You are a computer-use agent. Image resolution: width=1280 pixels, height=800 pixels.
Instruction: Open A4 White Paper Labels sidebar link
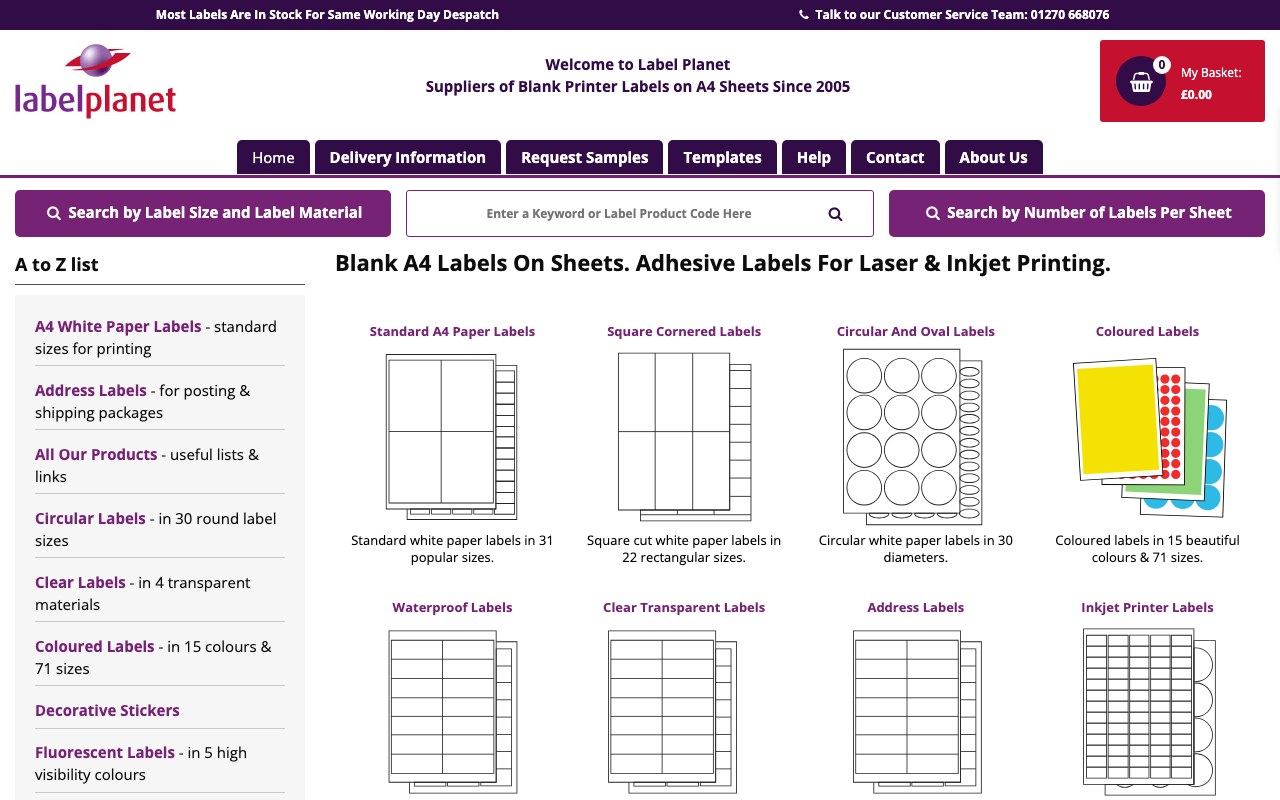click(118, 326)
